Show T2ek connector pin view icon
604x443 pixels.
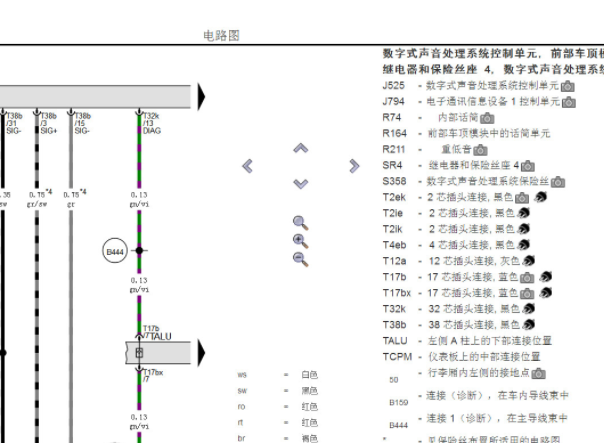(540, 197)
